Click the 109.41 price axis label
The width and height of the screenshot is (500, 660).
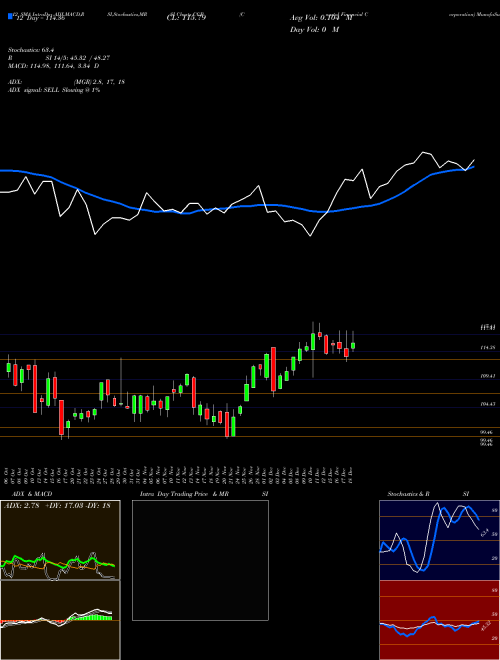click(x=487, y=376)
